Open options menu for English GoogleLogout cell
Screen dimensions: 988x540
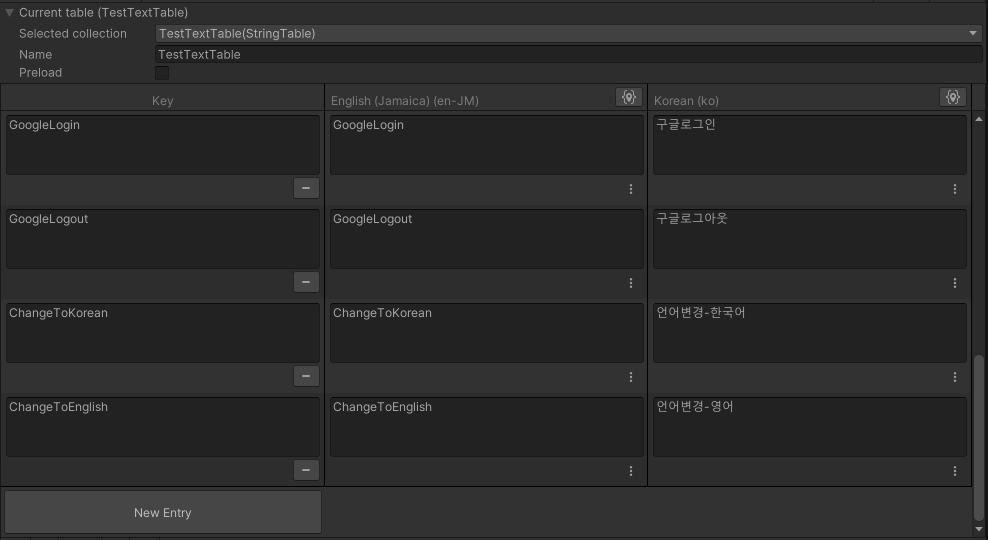631,283
